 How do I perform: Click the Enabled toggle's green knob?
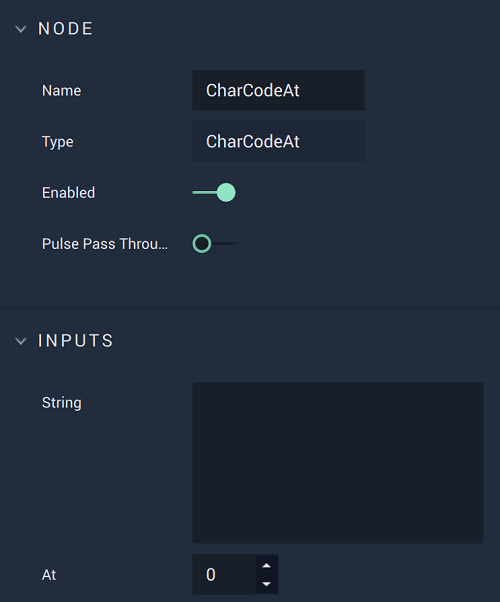(x=226, y=192)
